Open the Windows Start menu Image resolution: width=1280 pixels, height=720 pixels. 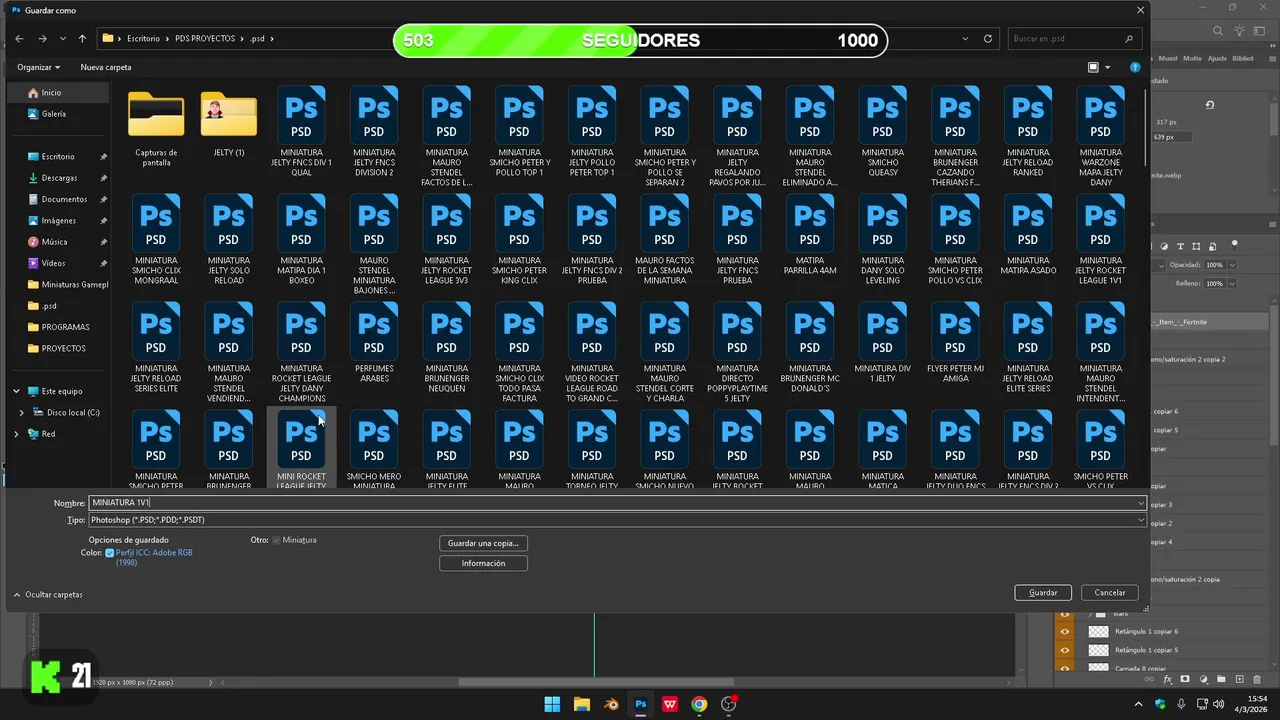(552, 704)
